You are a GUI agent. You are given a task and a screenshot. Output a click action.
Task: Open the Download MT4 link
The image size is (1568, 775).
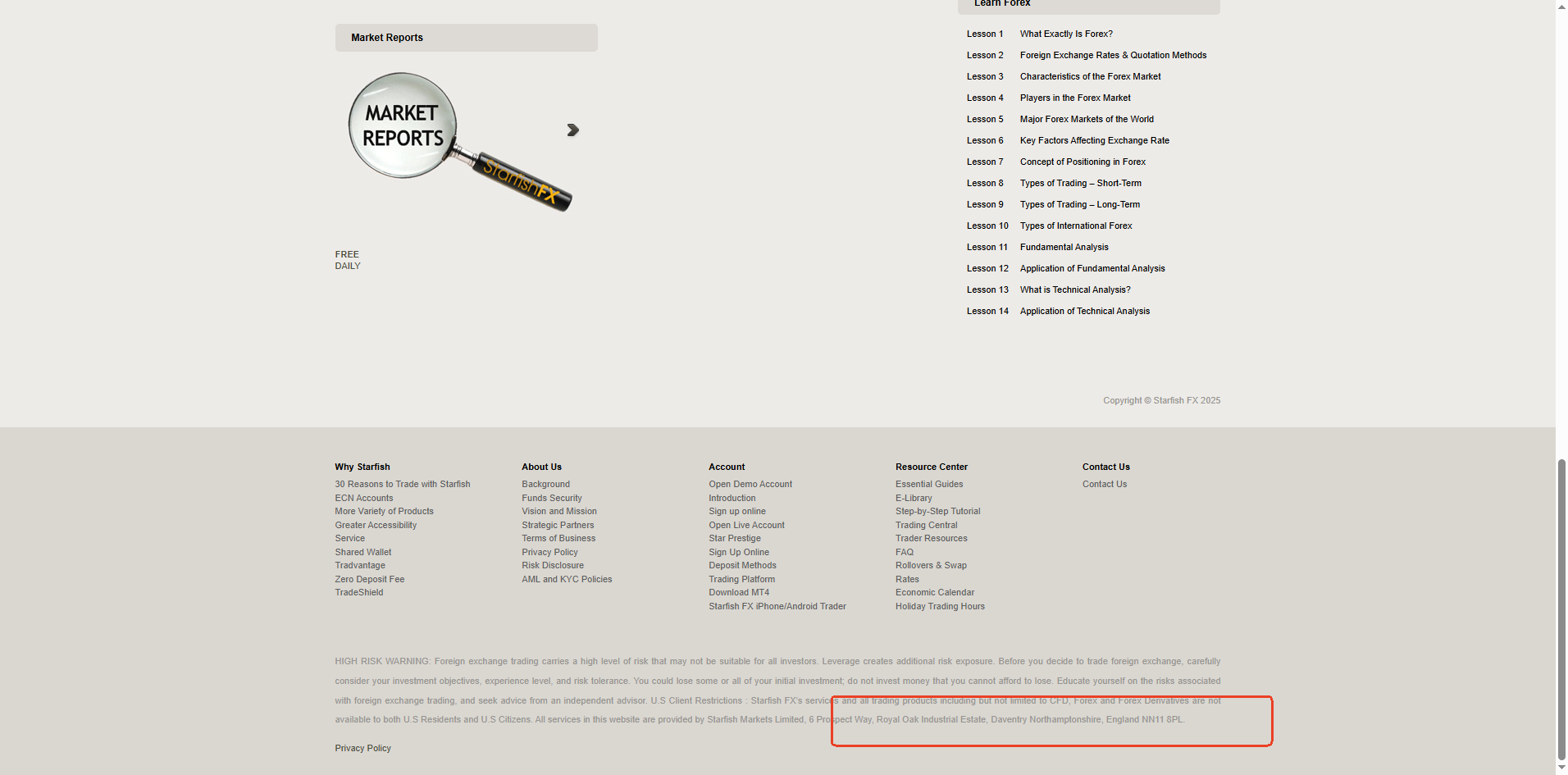[x=738, y=593]
